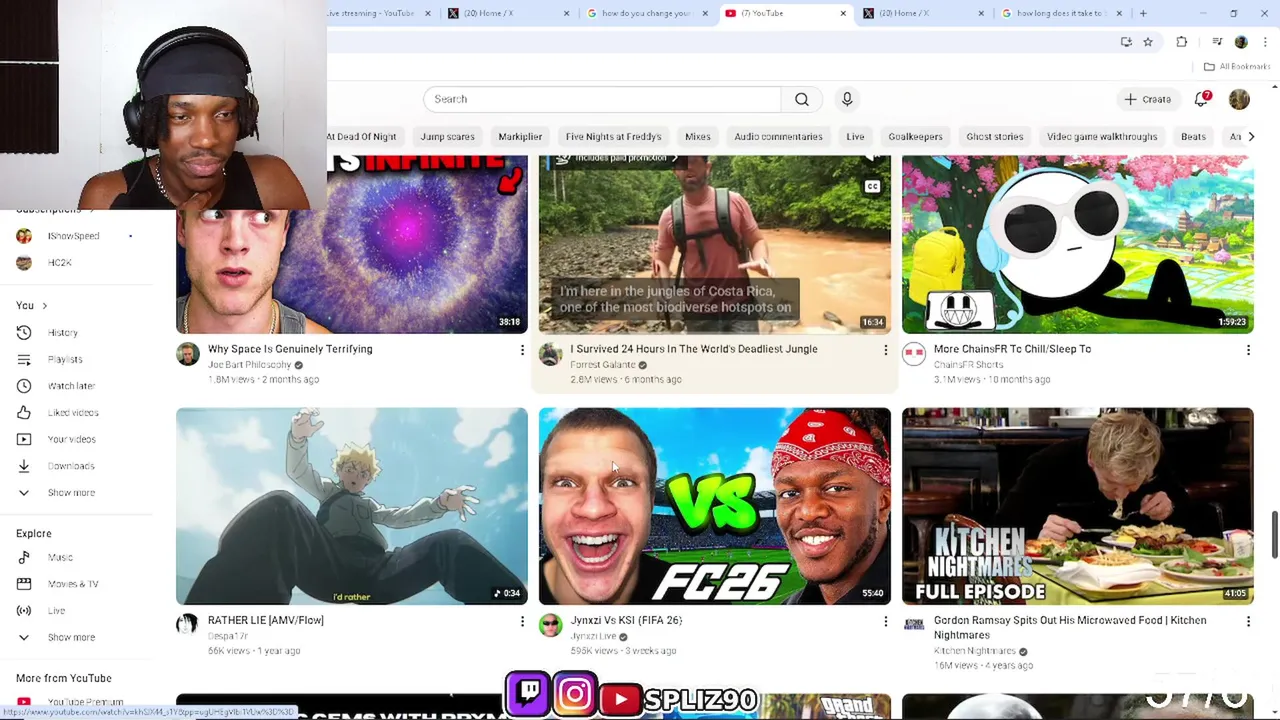
Task: Open the Chrome profile avatar
Action: pyautogui.click(x=1241, y=42)
